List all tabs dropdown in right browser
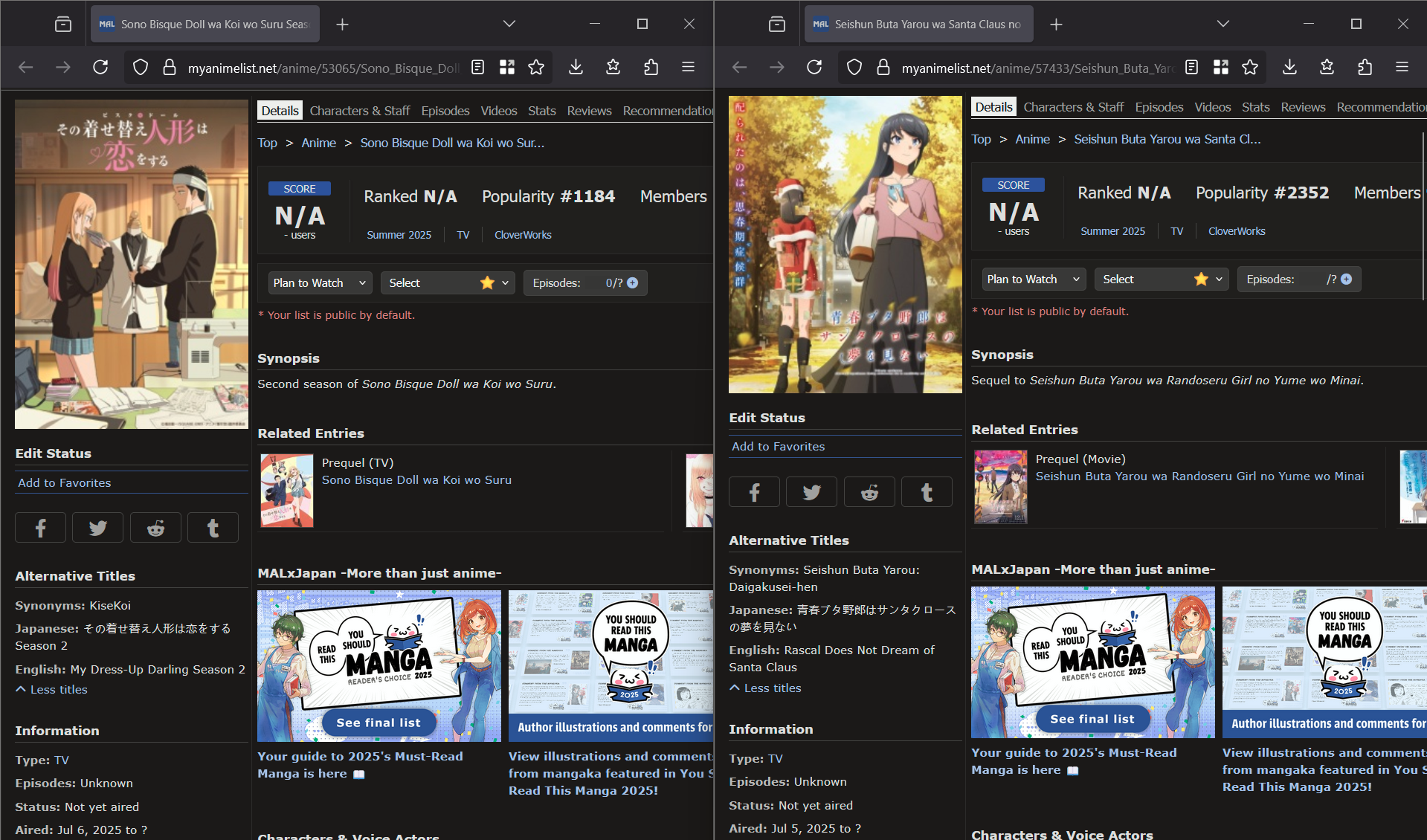Image resolution: width=1427 pixels, height=840 pixels. click(x=1223, y=25)
